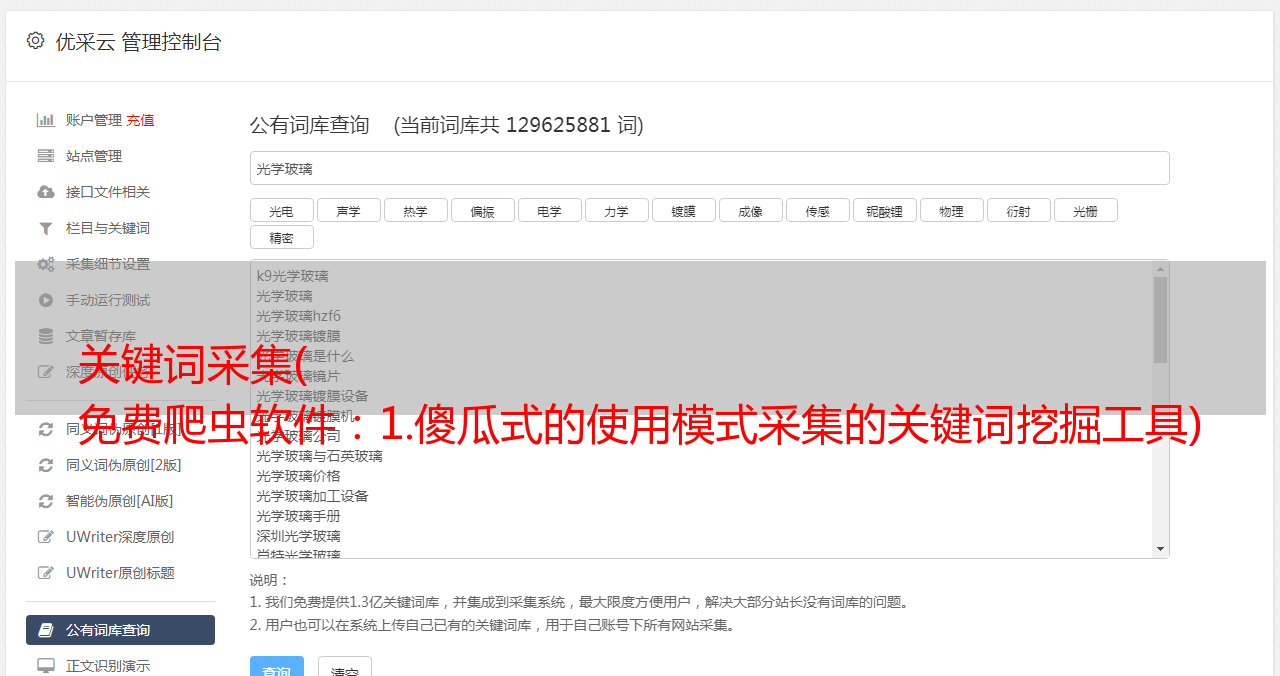Image resolution: width=1280 pixels, height=676 pixels.
Task: Click the 物理 tag button
Action: pos(952,210)
